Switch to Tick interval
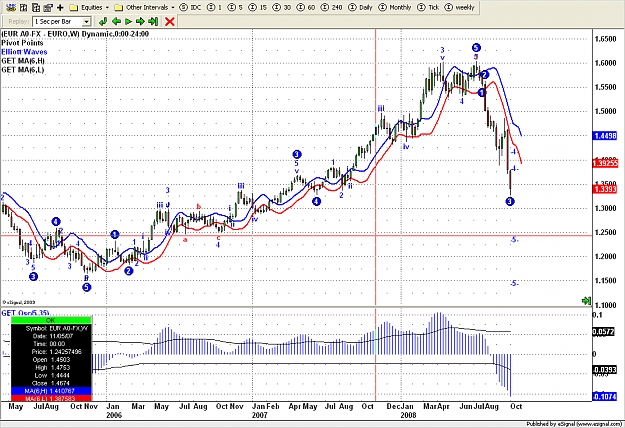This screenshot has width=625, height=428. (428, 7)
